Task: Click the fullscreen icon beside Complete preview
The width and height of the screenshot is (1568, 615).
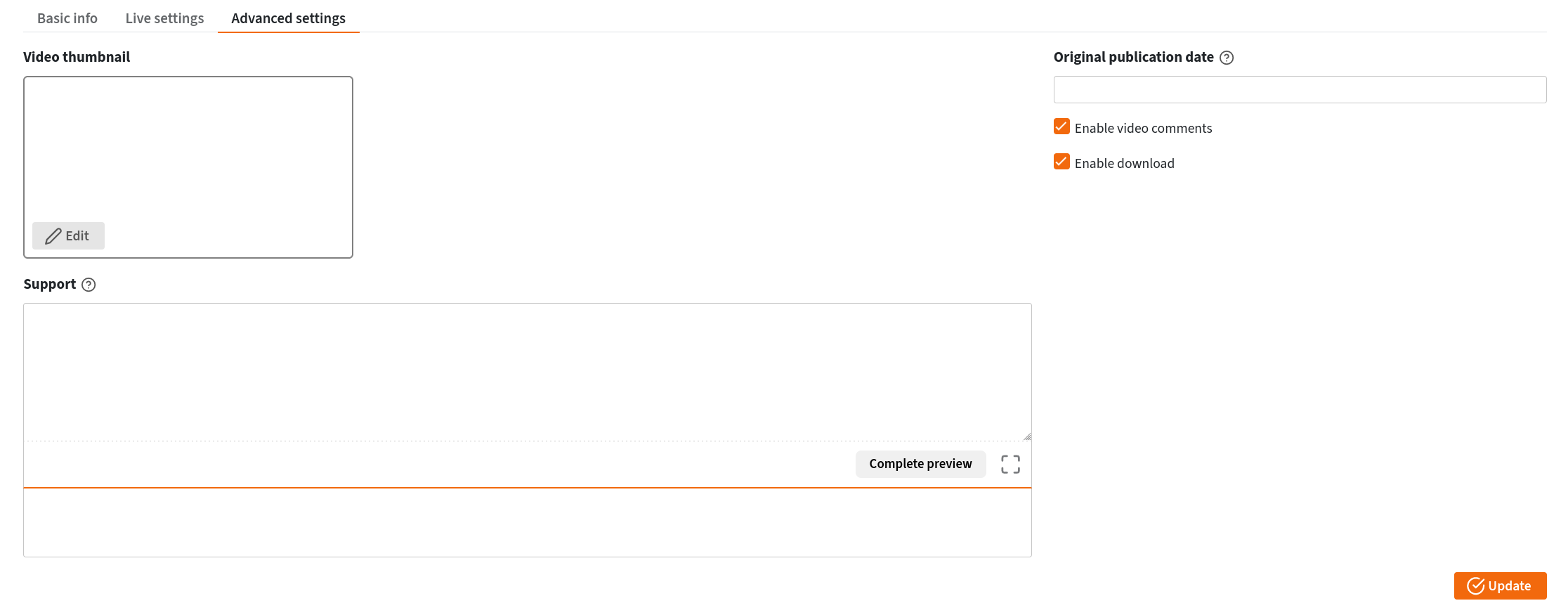Action: tap(1010, 464)
